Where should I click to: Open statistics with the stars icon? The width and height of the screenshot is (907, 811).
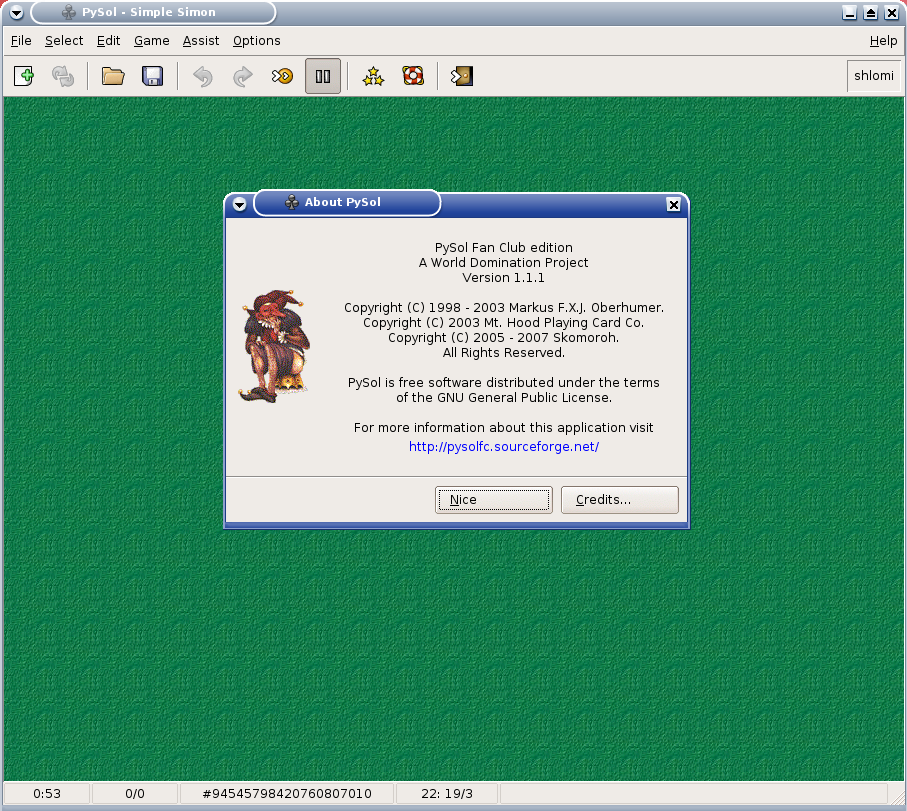click(x=373, y=76)
